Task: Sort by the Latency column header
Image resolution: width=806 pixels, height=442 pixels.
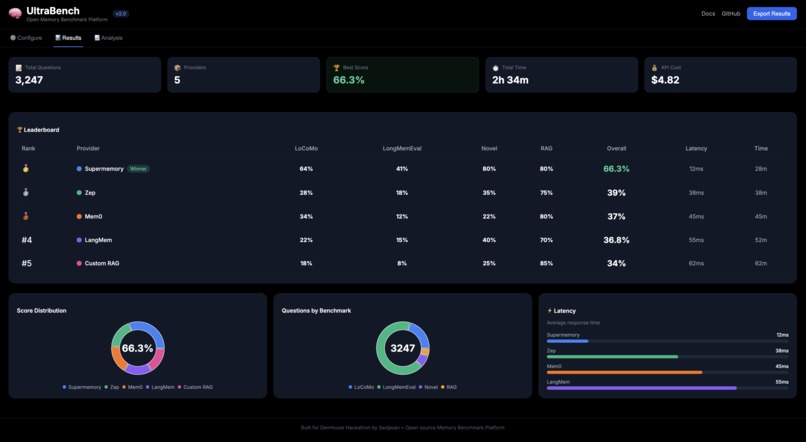Action: [696, 149]
